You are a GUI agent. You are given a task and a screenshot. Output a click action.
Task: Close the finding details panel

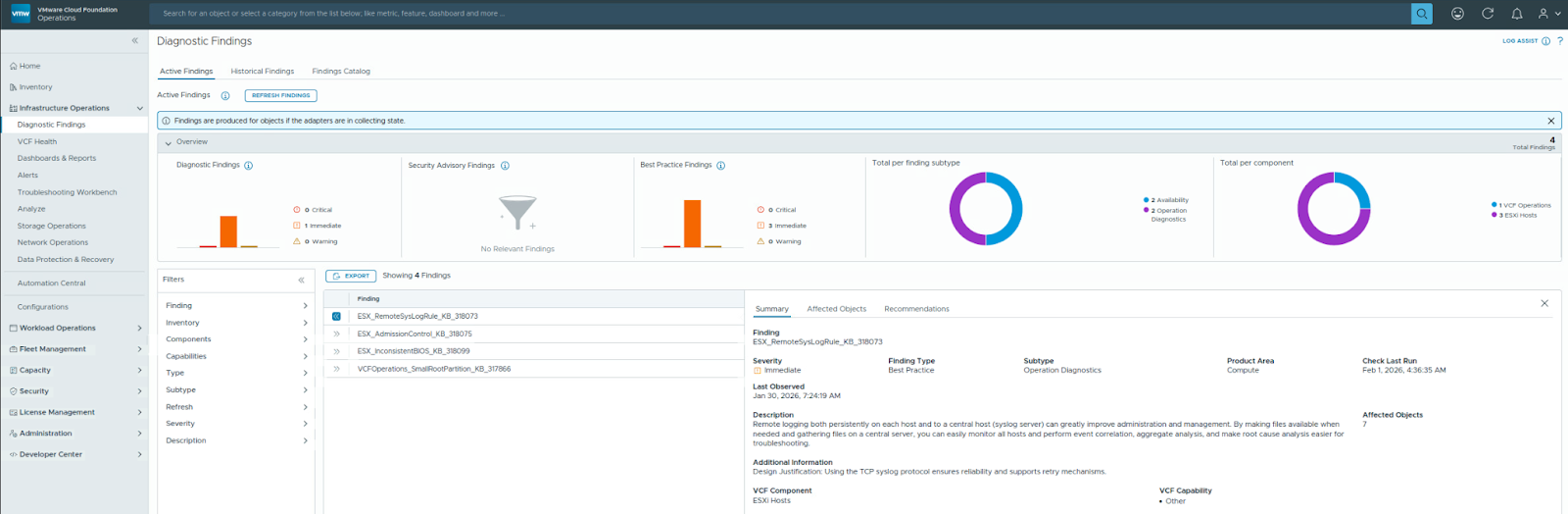click(x=1544, y=303)
